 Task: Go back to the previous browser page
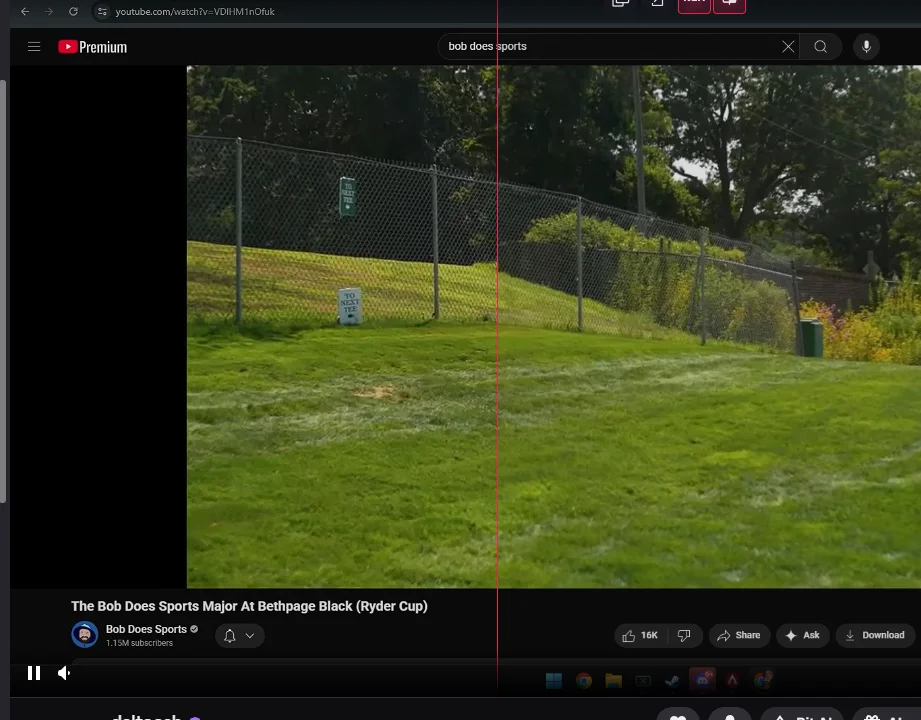(25, 11)
